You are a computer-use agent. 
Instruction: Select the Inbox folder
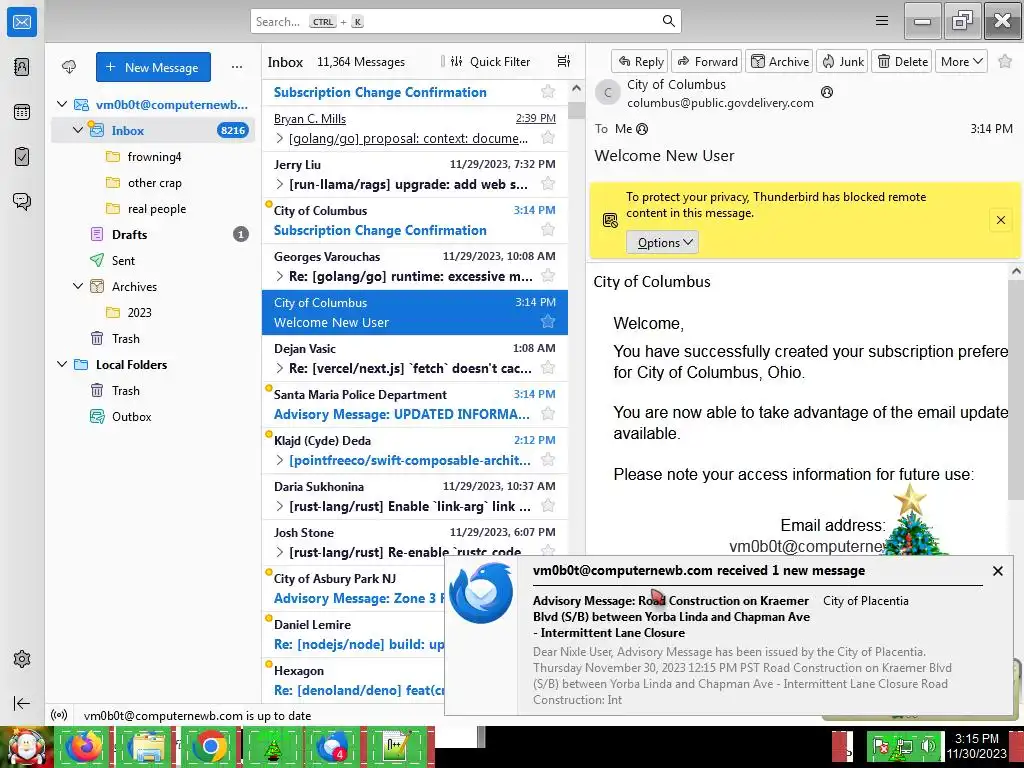click(153, 130)
